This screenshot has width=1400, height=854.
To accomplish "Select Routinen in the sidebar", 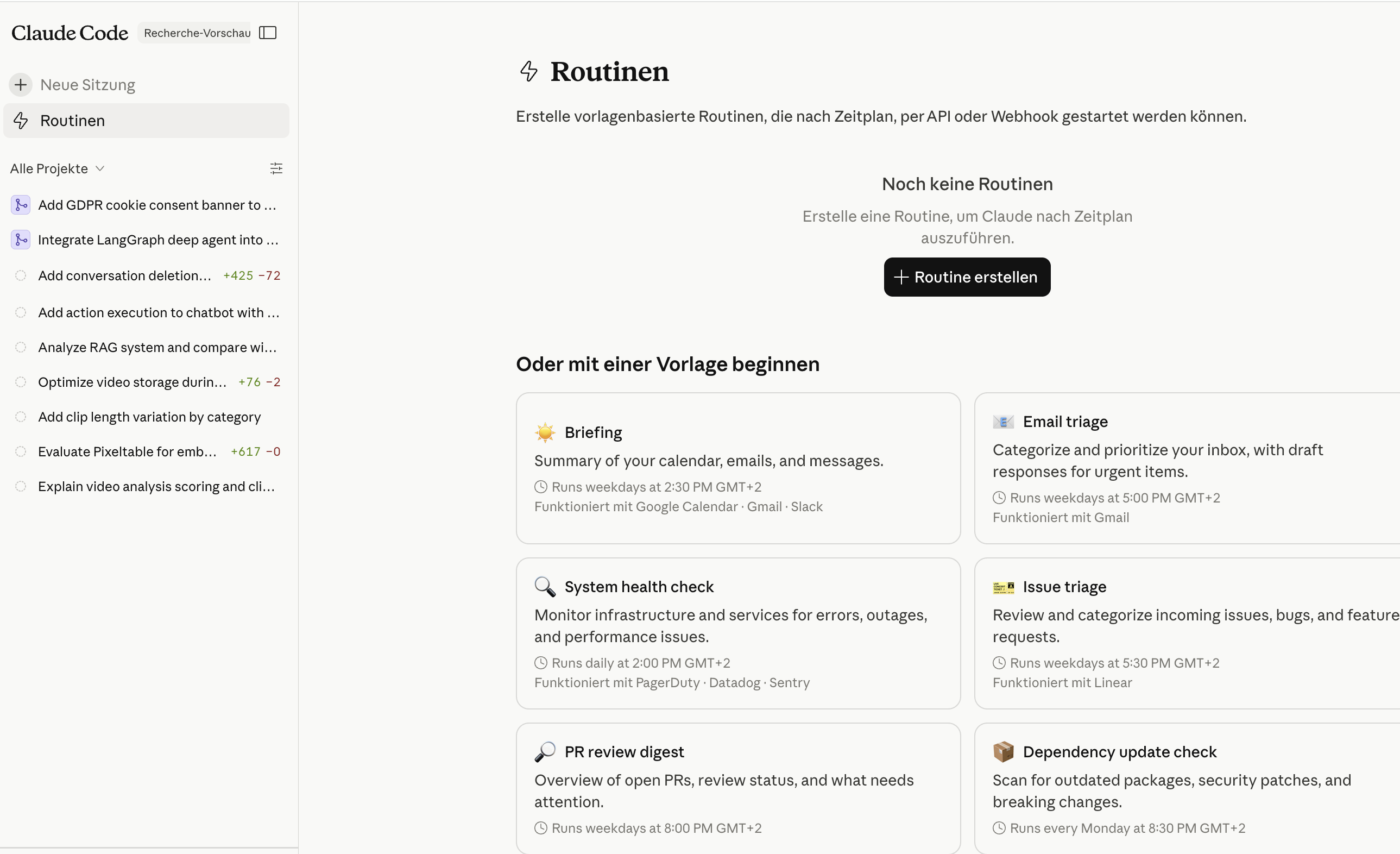I will click(72, 120).
